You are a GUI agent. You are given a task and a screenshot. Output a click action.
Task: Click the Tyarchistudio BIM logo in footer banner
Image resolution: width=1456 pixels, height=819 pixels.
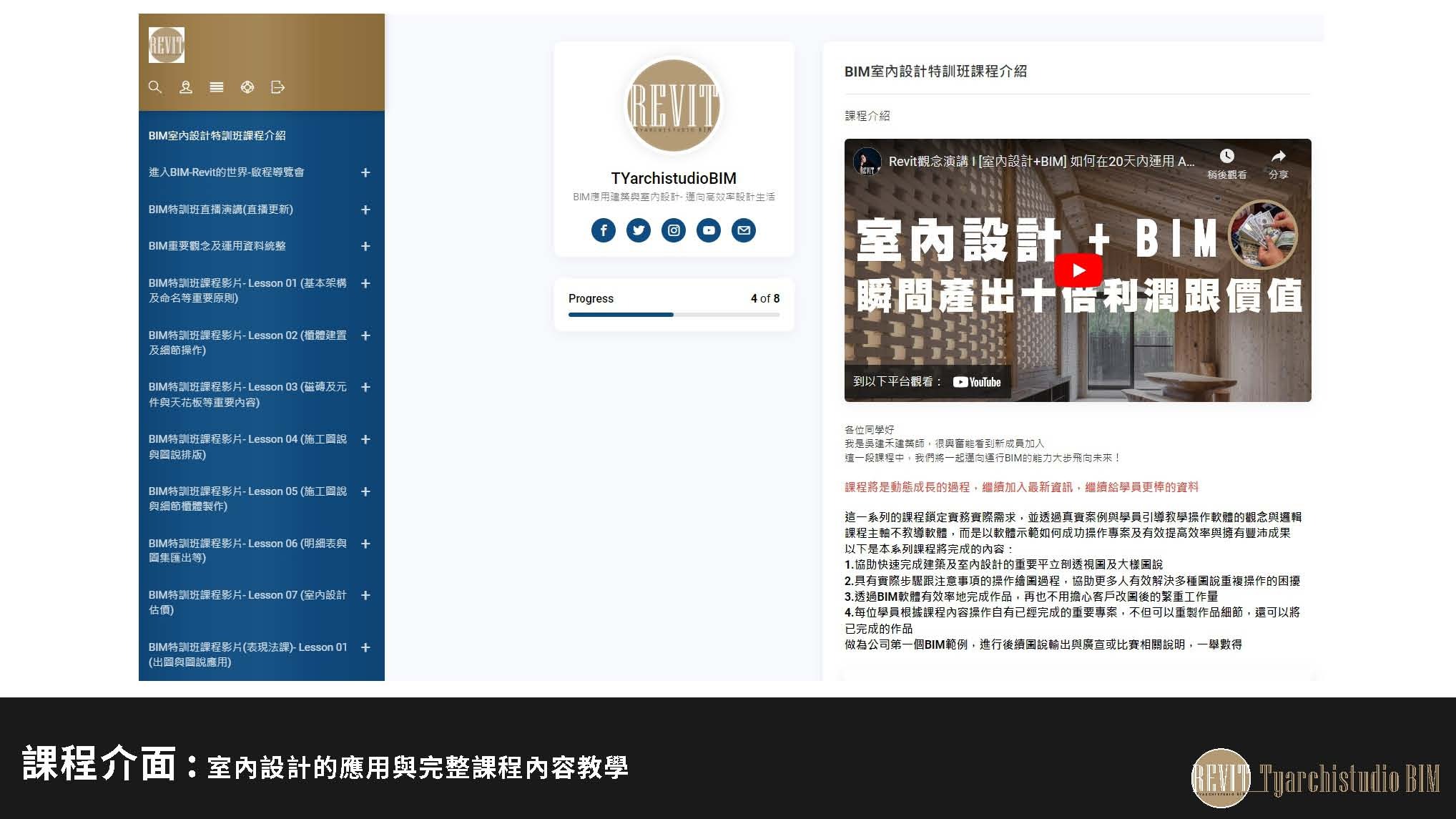tap(1316, 778)
